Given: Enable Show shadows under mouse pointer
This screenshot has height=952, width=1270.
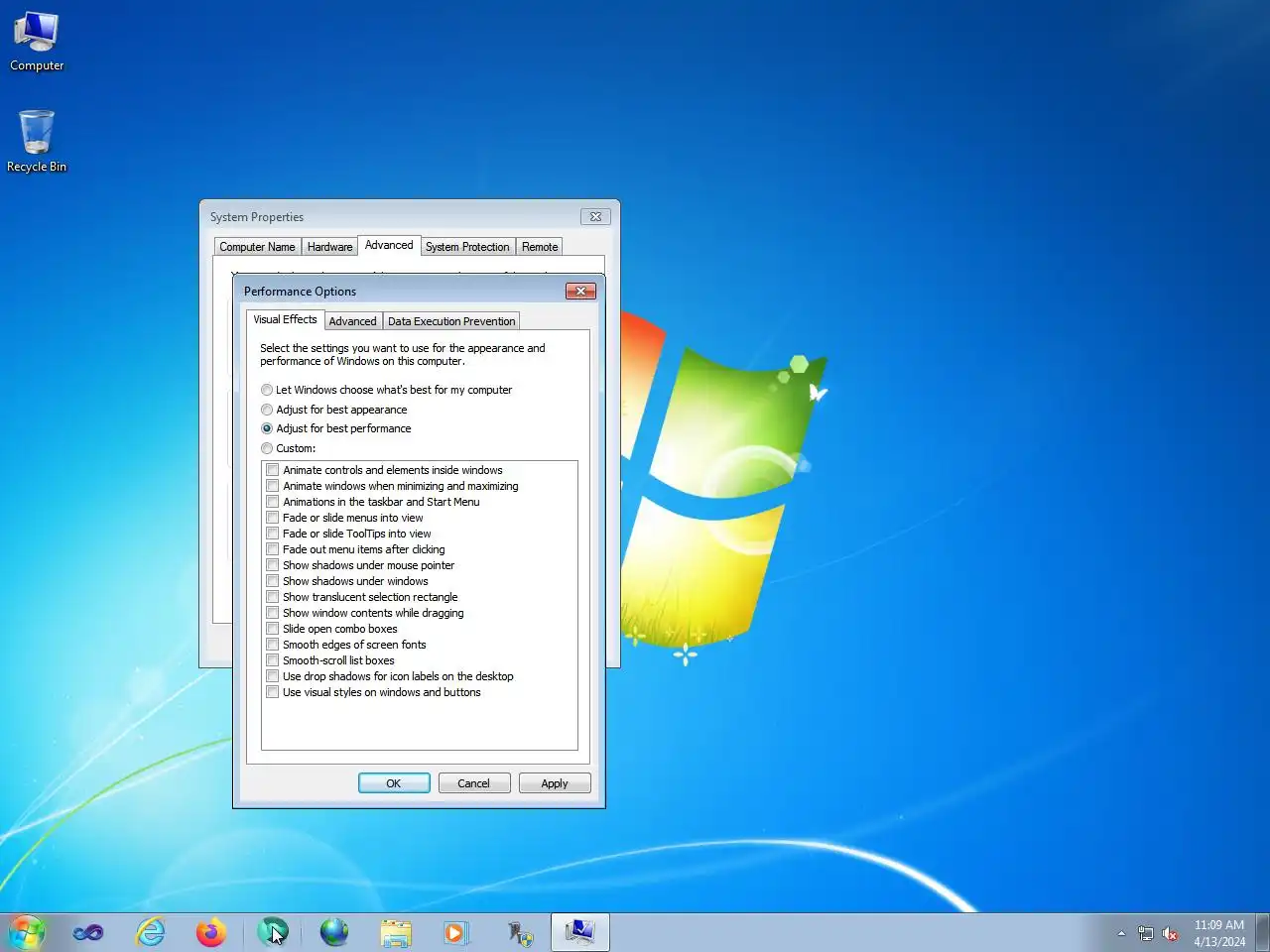Looking at the screenshot, I should pyautogui.click(x=273, y=565).
